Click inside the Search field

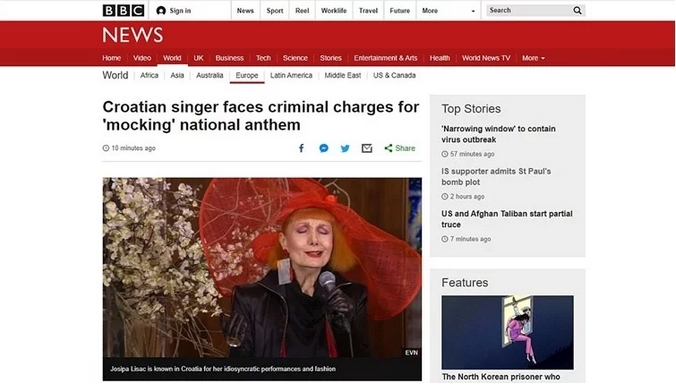529,10
